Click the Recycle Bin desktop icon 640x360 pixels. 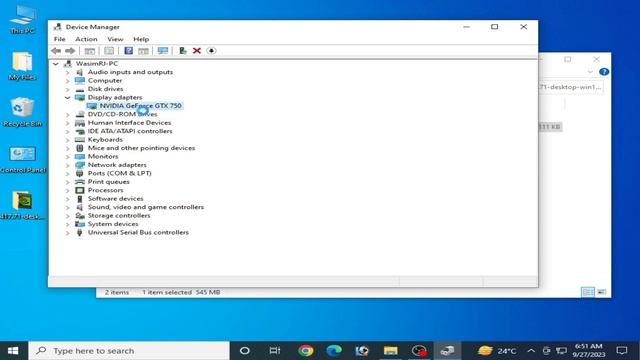coord(22,112)
